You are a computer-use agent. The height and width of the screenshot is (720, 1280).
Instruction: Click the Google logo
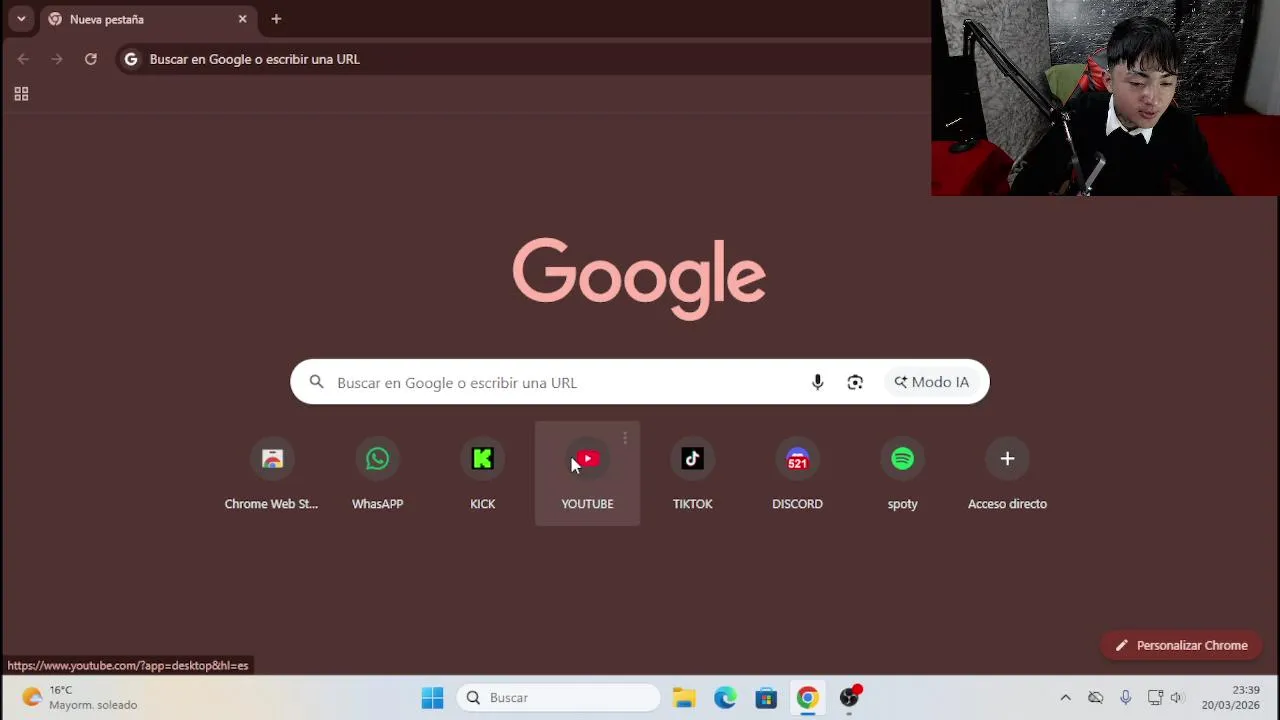[x=639, y=279]
